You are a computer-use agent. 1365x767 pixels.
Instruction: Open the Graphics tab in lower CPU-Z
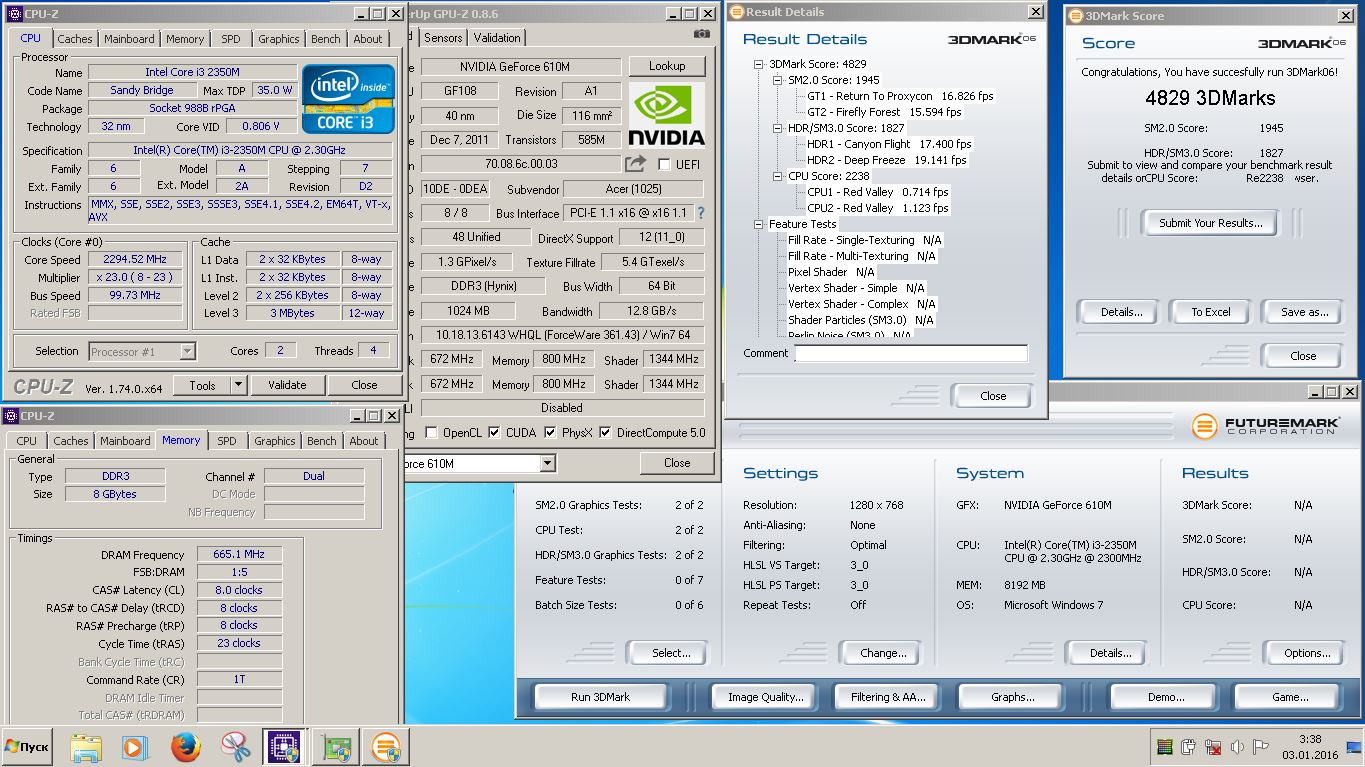(x=275, y=441)
